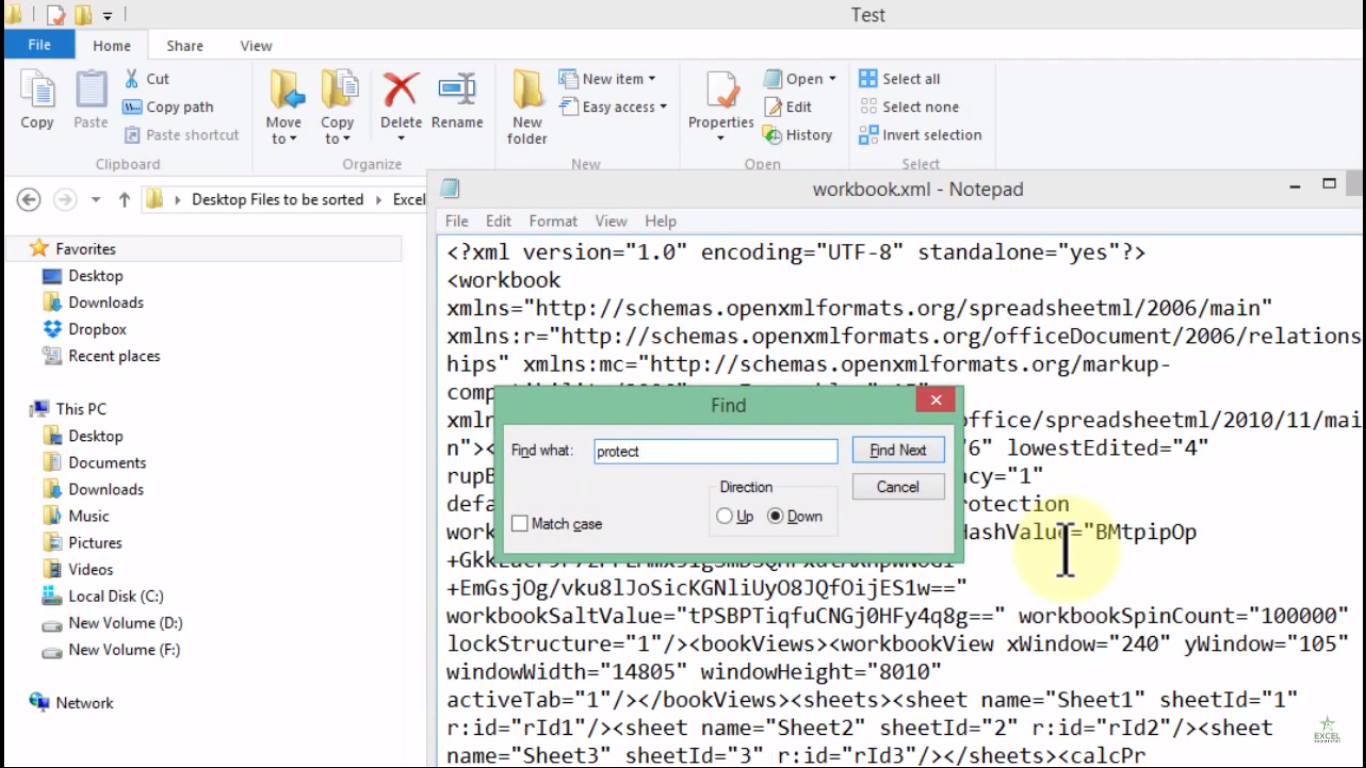Screen dimensions: 1366x768
Task: Go up one folder level arrow
Action: 124,199
